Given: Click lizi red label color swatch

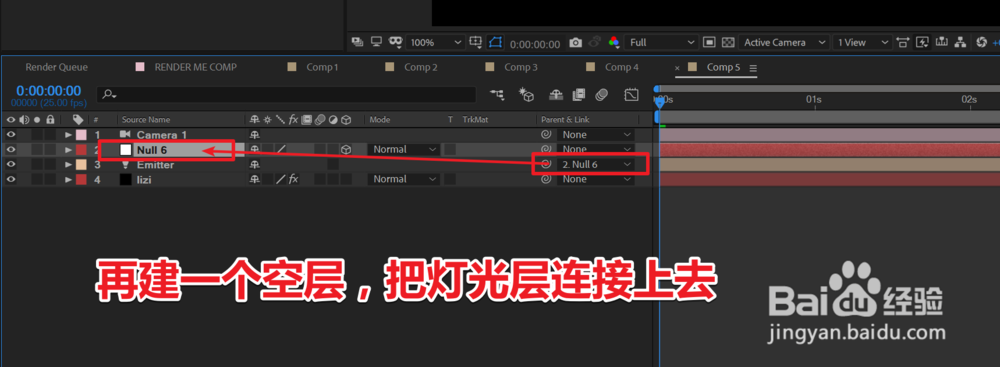Looking at the screenshot, I should click(81, 179).
